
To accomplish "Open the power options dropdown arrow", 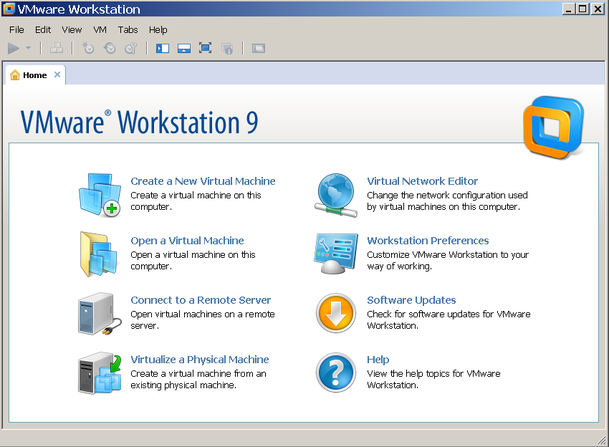I will pyautogui.click(x=28, y=48).
